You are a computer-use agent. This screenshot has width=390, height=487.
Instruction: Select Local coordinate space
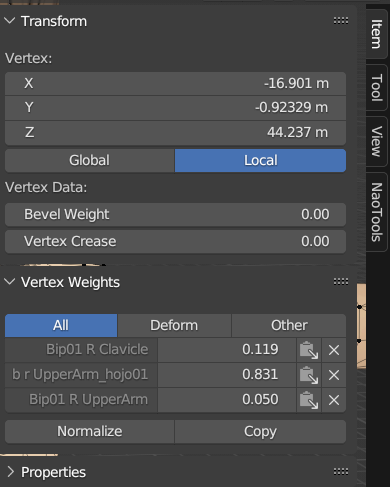point(260,160)
